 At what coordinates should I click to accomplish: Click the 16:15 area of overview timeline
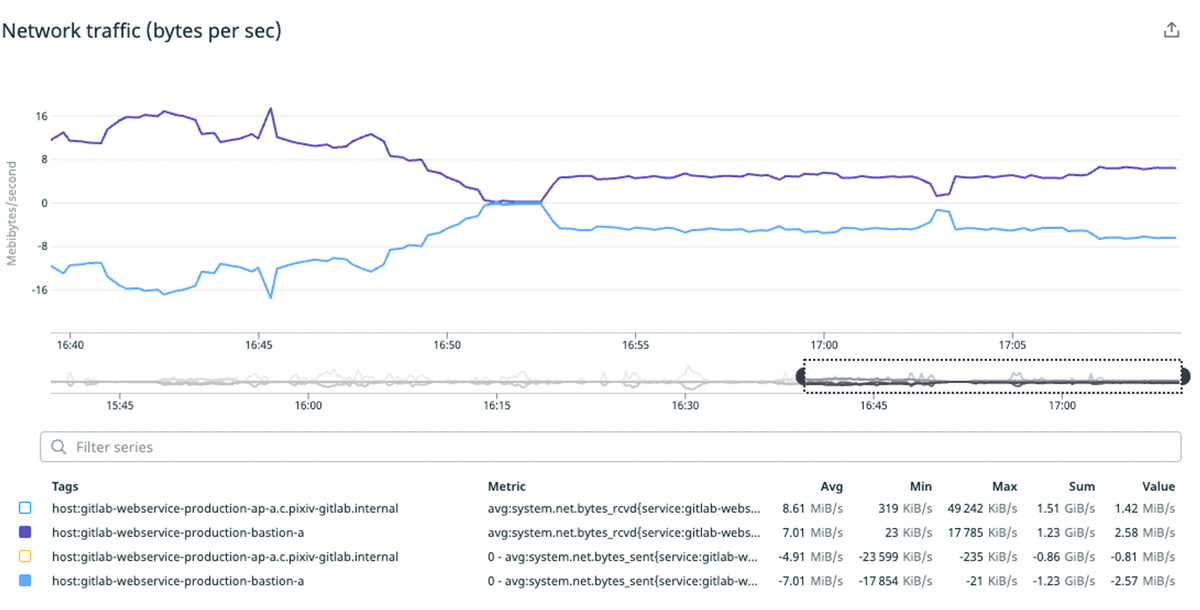[496, 382]
